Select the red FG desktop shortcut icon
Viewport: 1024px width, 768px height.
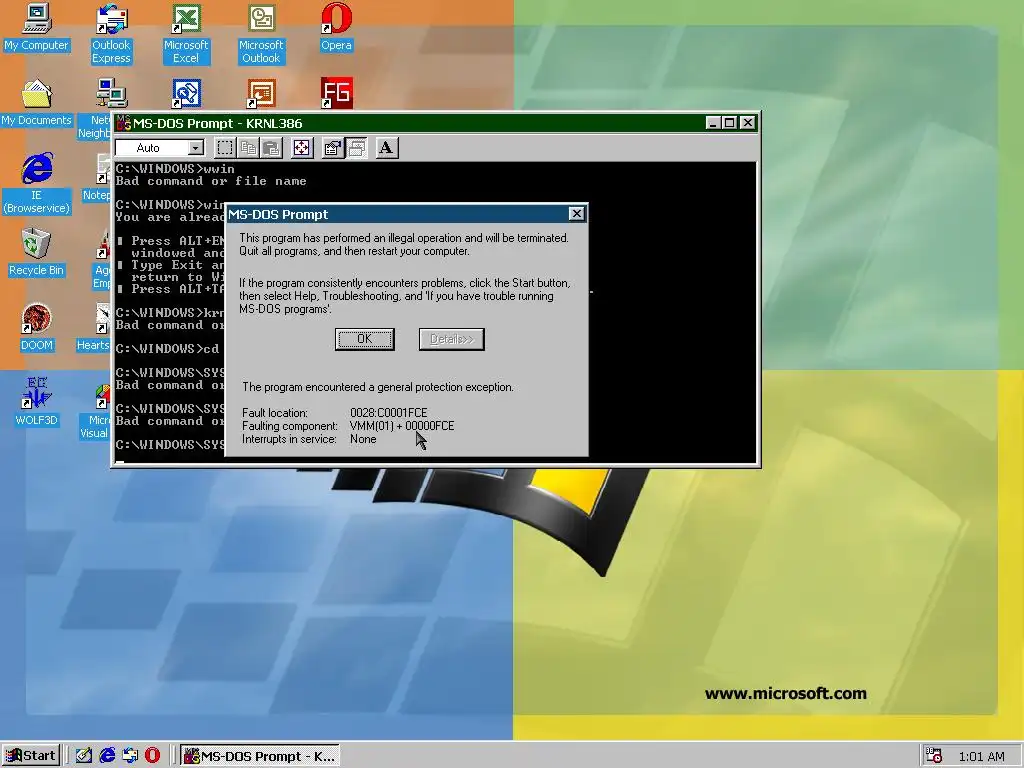(336, 93)
